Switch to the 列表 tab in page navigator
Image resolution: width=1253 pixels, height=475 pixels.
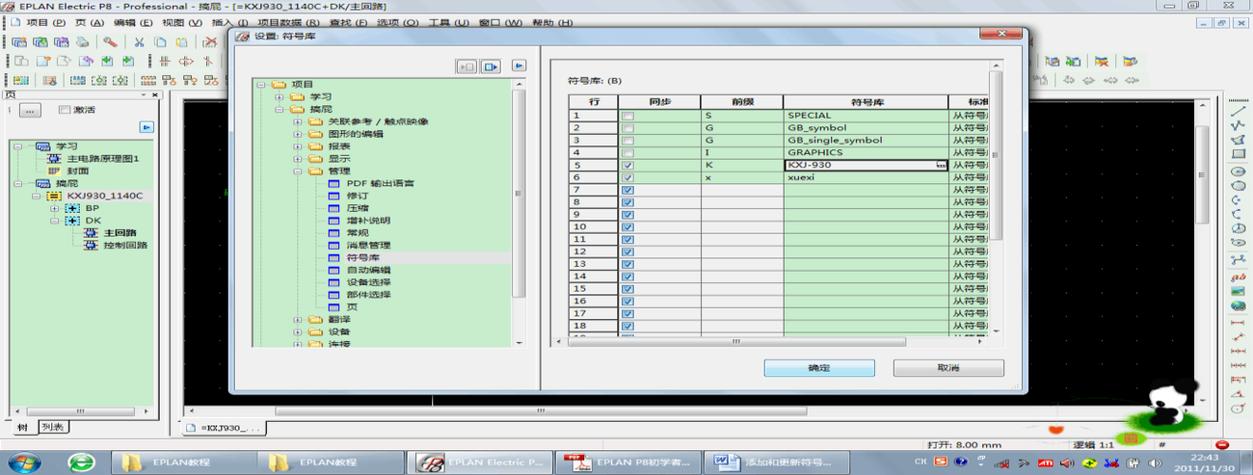click(52, 427)
